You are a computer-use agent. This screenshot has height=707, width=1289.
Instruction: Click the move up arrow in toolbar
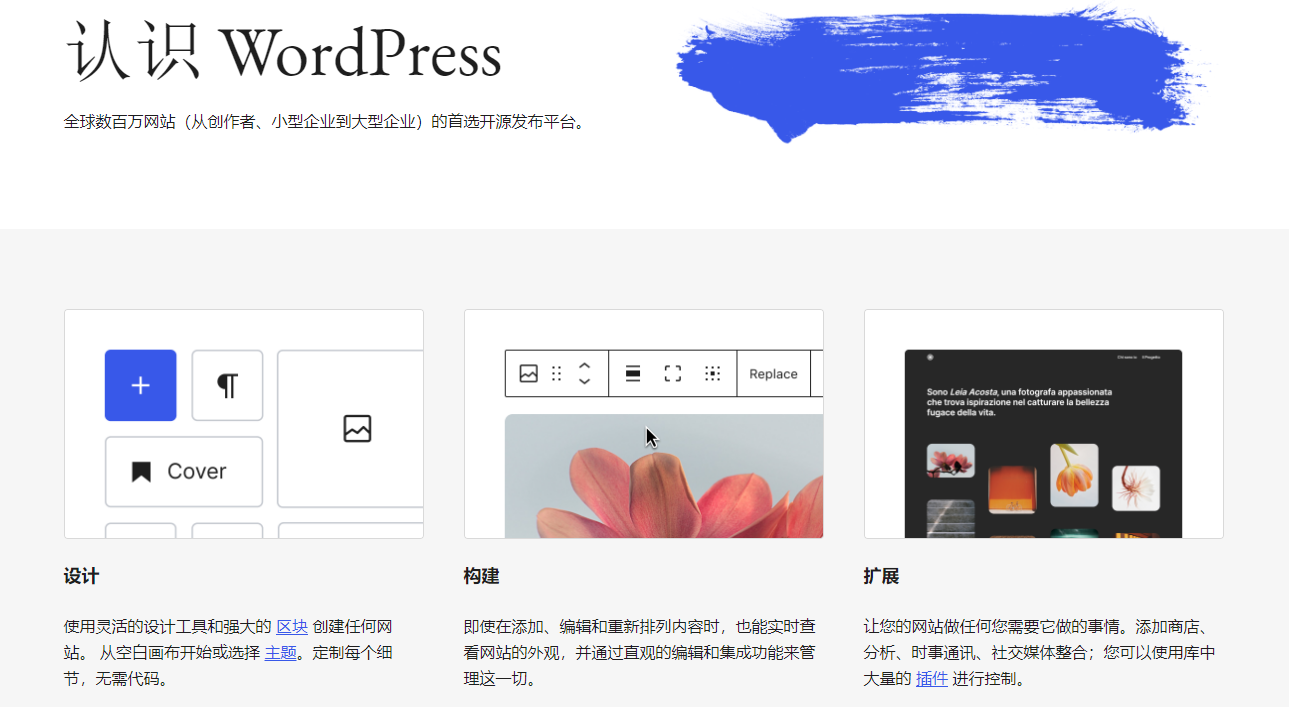point(585,365)
